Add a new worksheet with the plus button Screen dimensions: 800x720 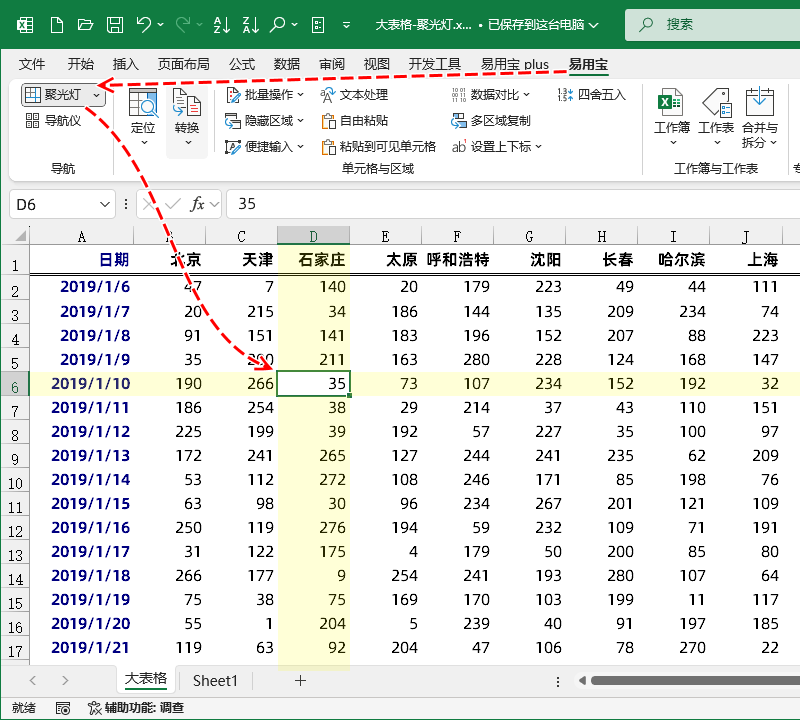pos(299,680)
